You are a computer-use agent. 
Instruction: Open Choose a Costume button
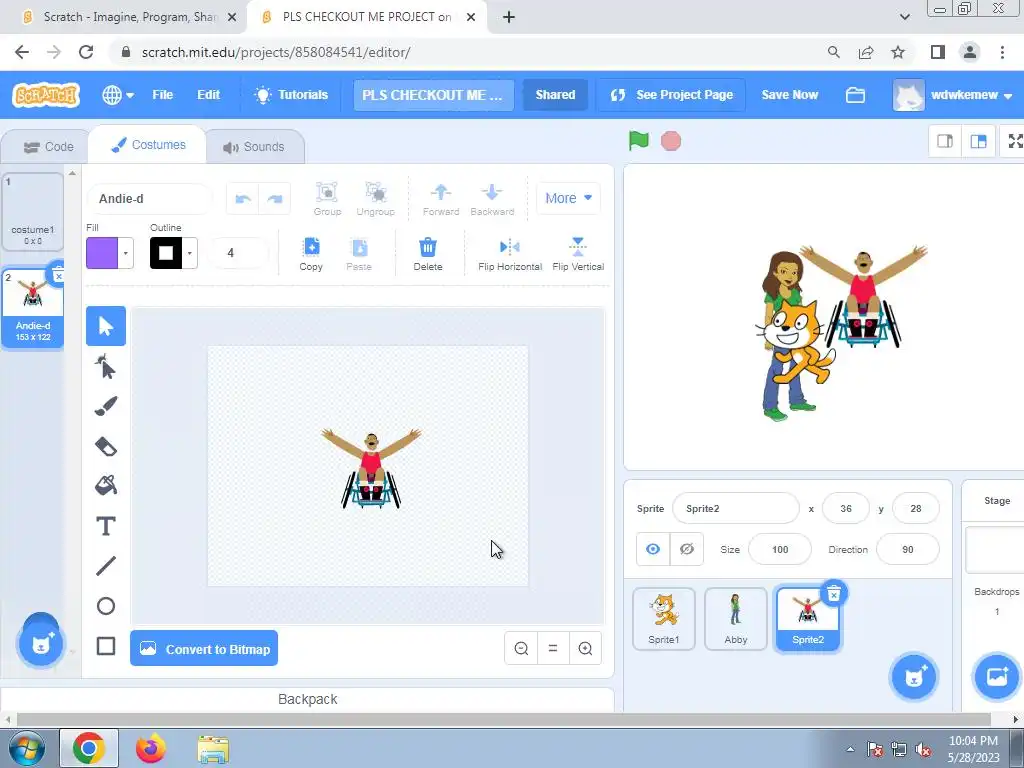[x=40, y=645]
